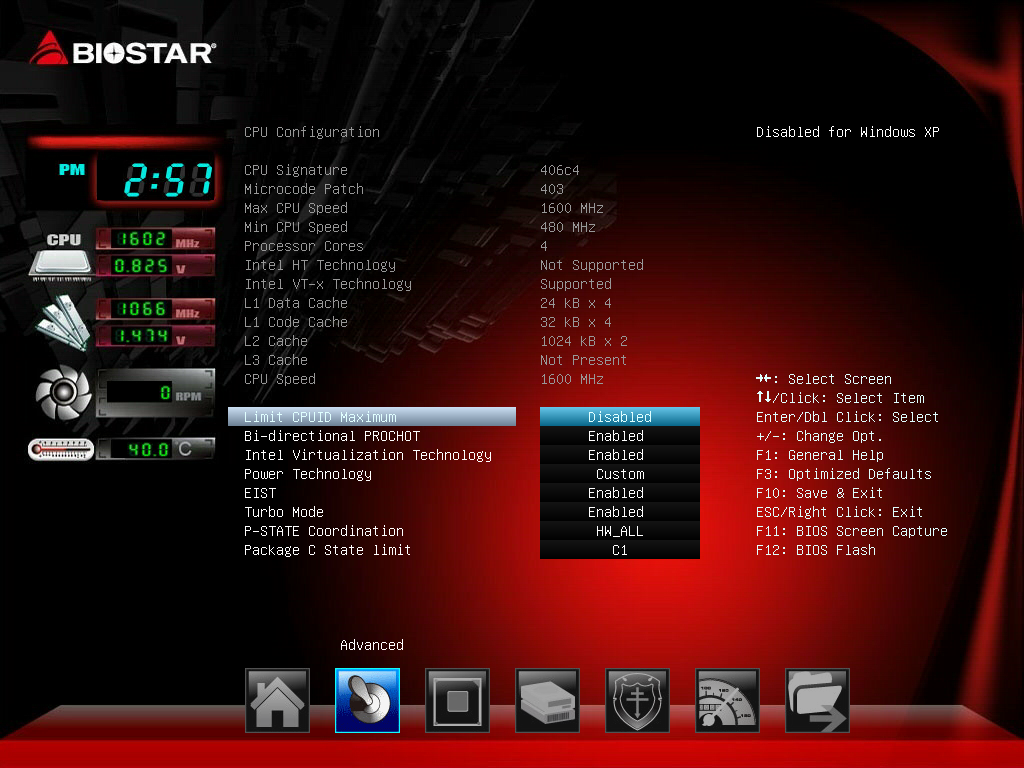Viewport: 1024px width, 768px height.
Task: Click Disabled for Windows XP help text
Action: pos(848,132)
